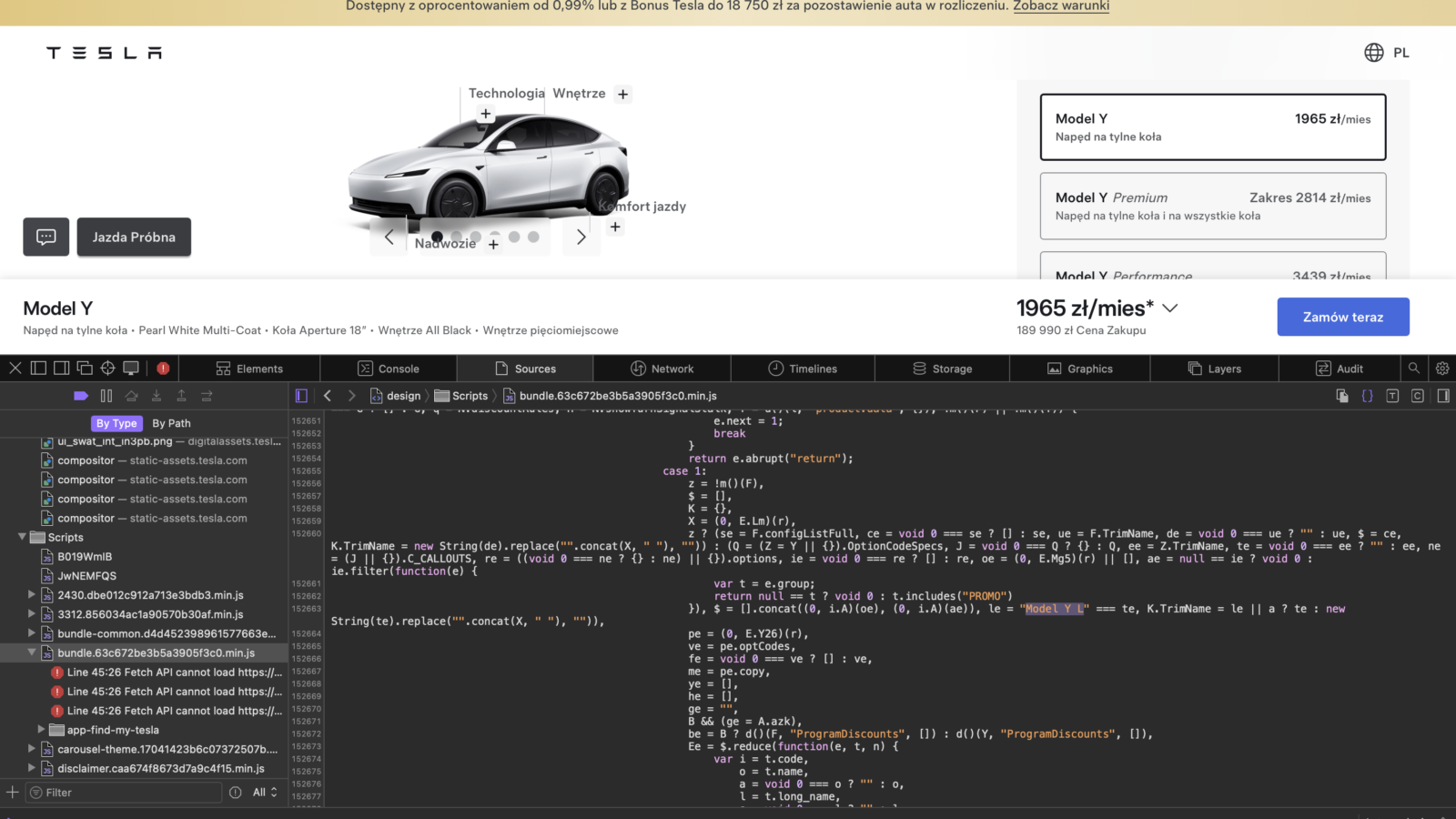Select By Path grouping
Screen dimensions: 1456x819
click(x=171, y=423)
